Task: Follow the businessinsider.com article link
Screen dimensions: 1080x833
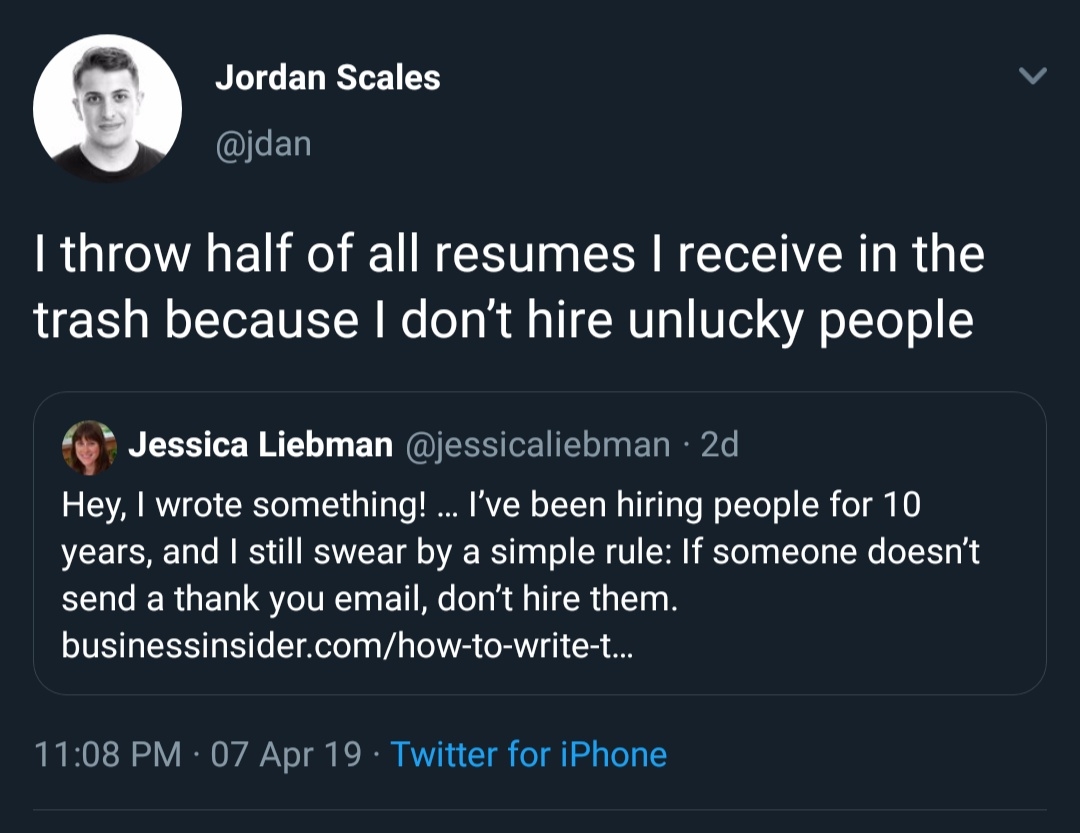Action: pyautogui.click(x=346, y=647)
